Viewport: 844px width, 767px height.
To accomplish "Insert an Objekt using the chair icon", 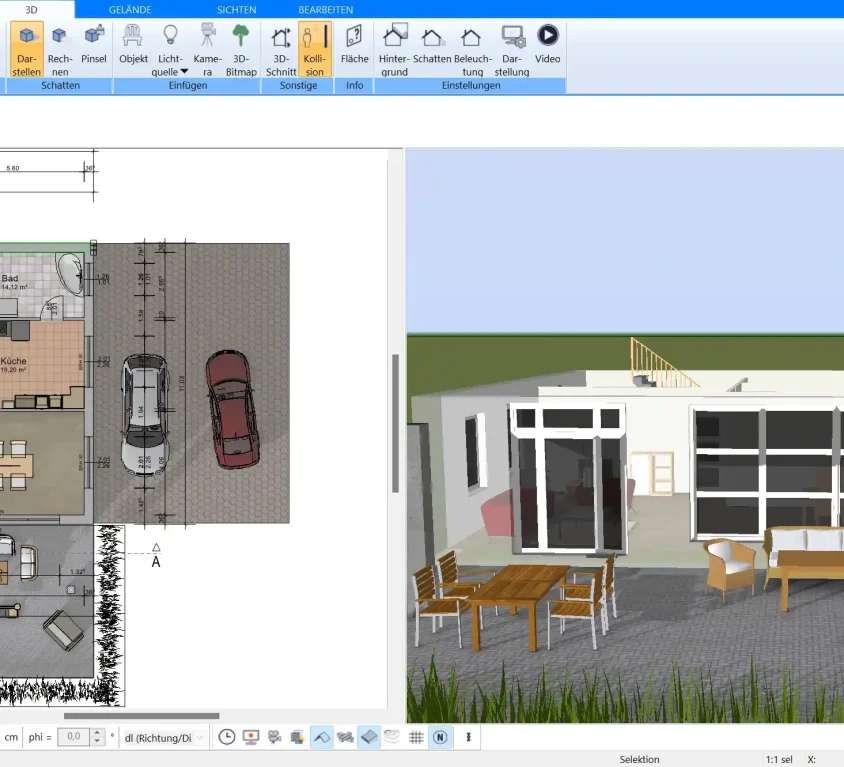I will (x=133, y=44).
